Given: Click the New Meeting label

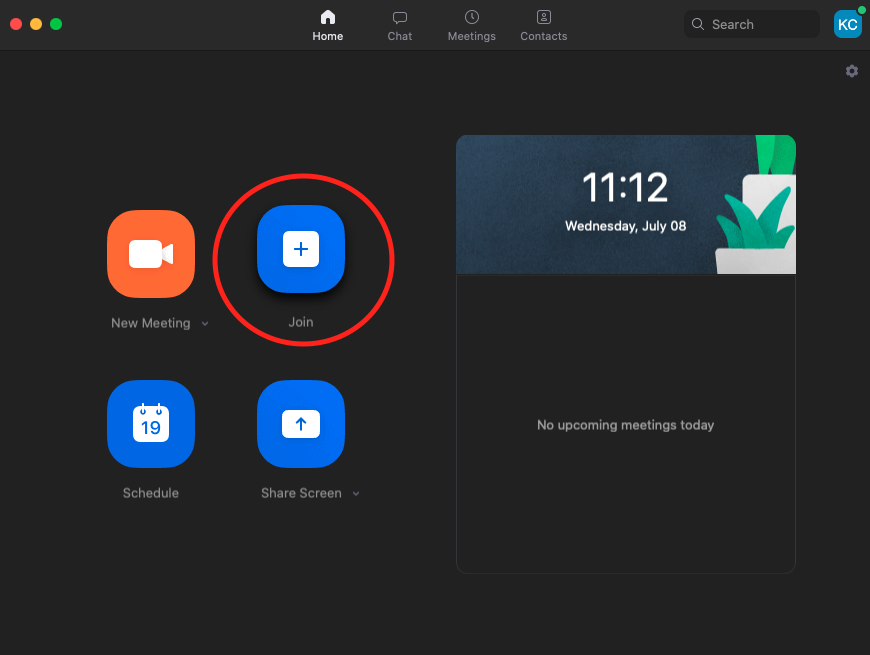Looking at the screenshot, I should point(150,323).
